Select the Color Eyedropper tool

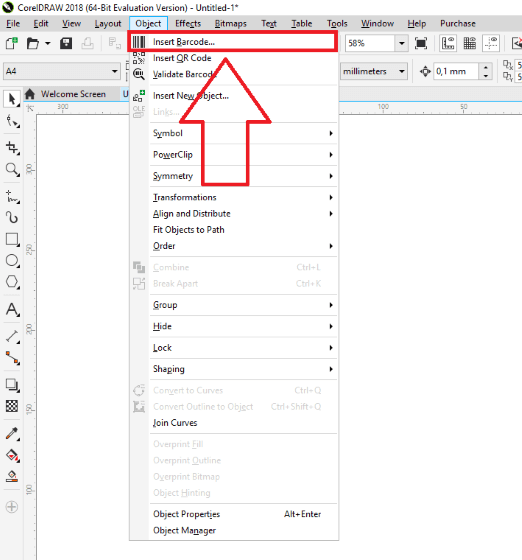point(12,434)
